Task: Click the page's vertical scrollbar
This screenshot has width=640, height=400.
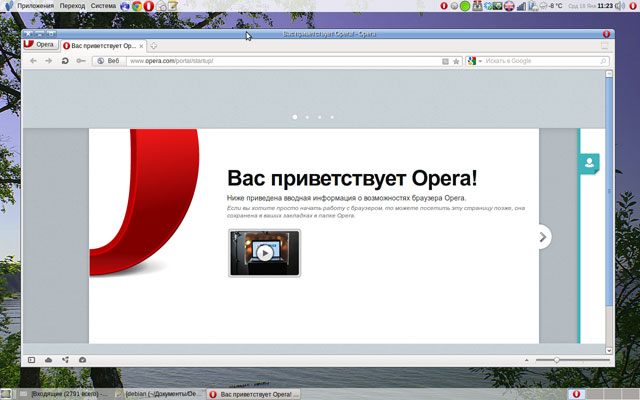Action: click(x=609, y=211)
